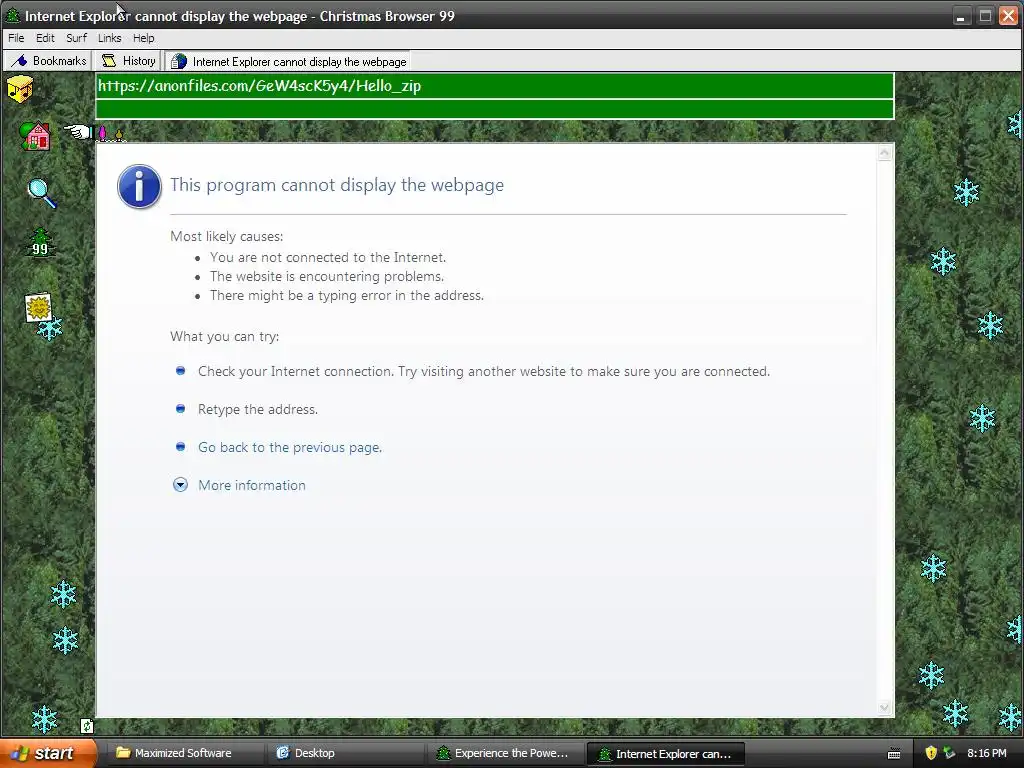Image resolution: width=1024 pixels, height=768 pixels.
Task: Open the File menu
Action: pos(16,38)
